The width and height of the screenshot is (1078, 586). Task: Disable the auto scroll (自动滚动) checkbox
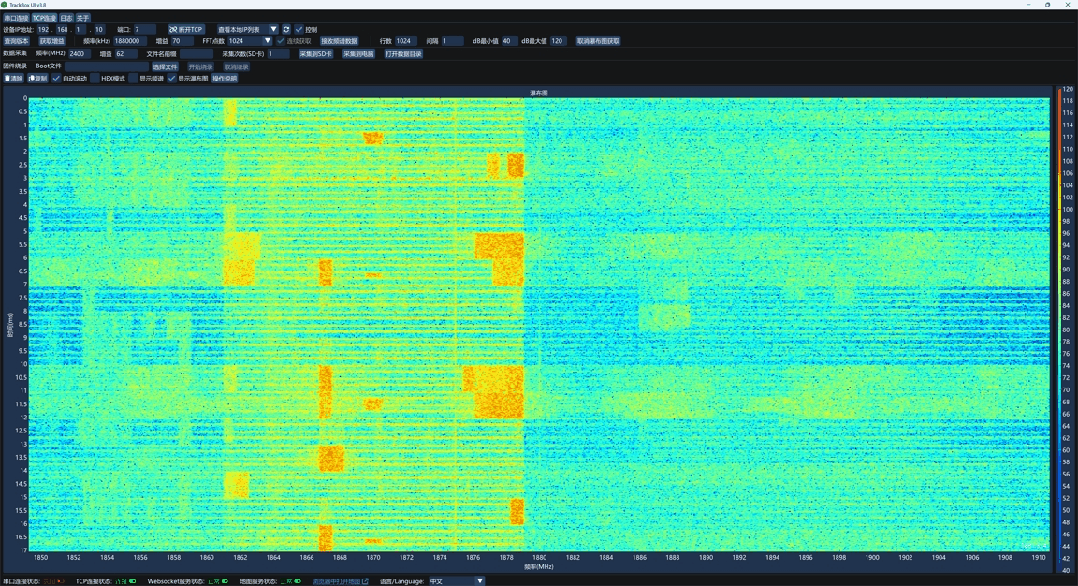[x=56, y=78]
